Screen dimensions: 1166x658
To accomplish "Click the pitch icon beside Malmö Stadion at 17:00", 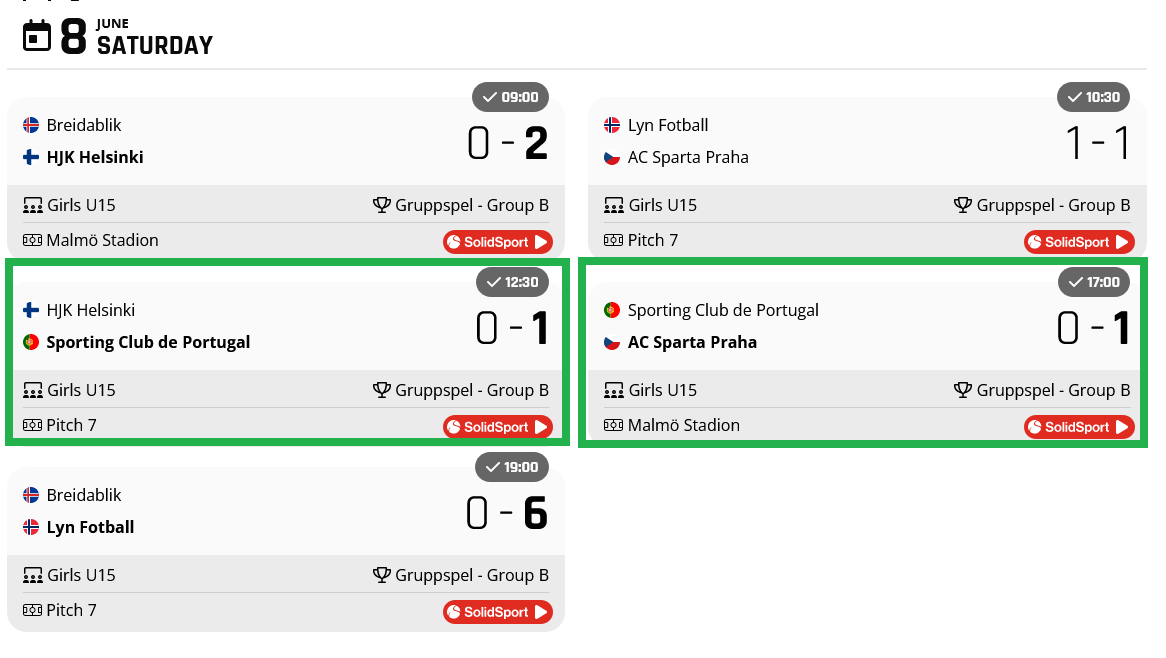I will [614, 425].
